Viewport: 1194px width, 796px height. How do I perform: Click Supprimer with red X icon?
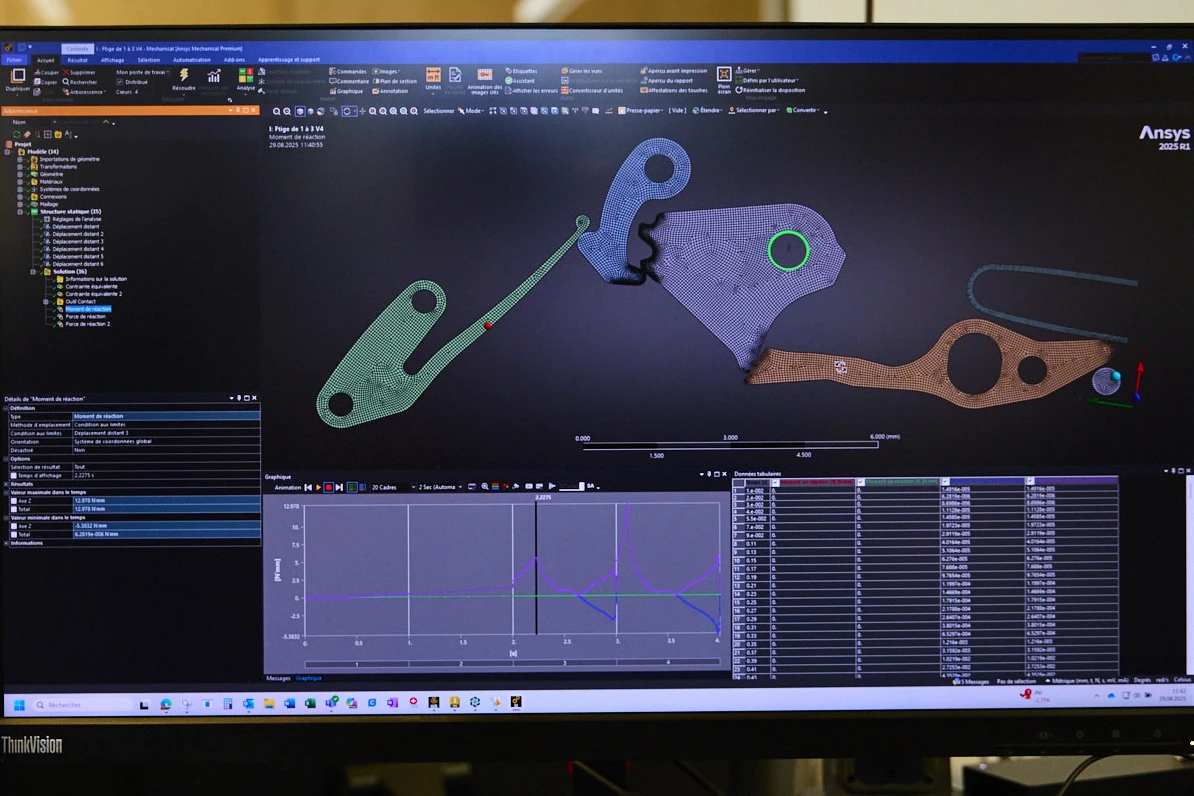pos(79,72)
